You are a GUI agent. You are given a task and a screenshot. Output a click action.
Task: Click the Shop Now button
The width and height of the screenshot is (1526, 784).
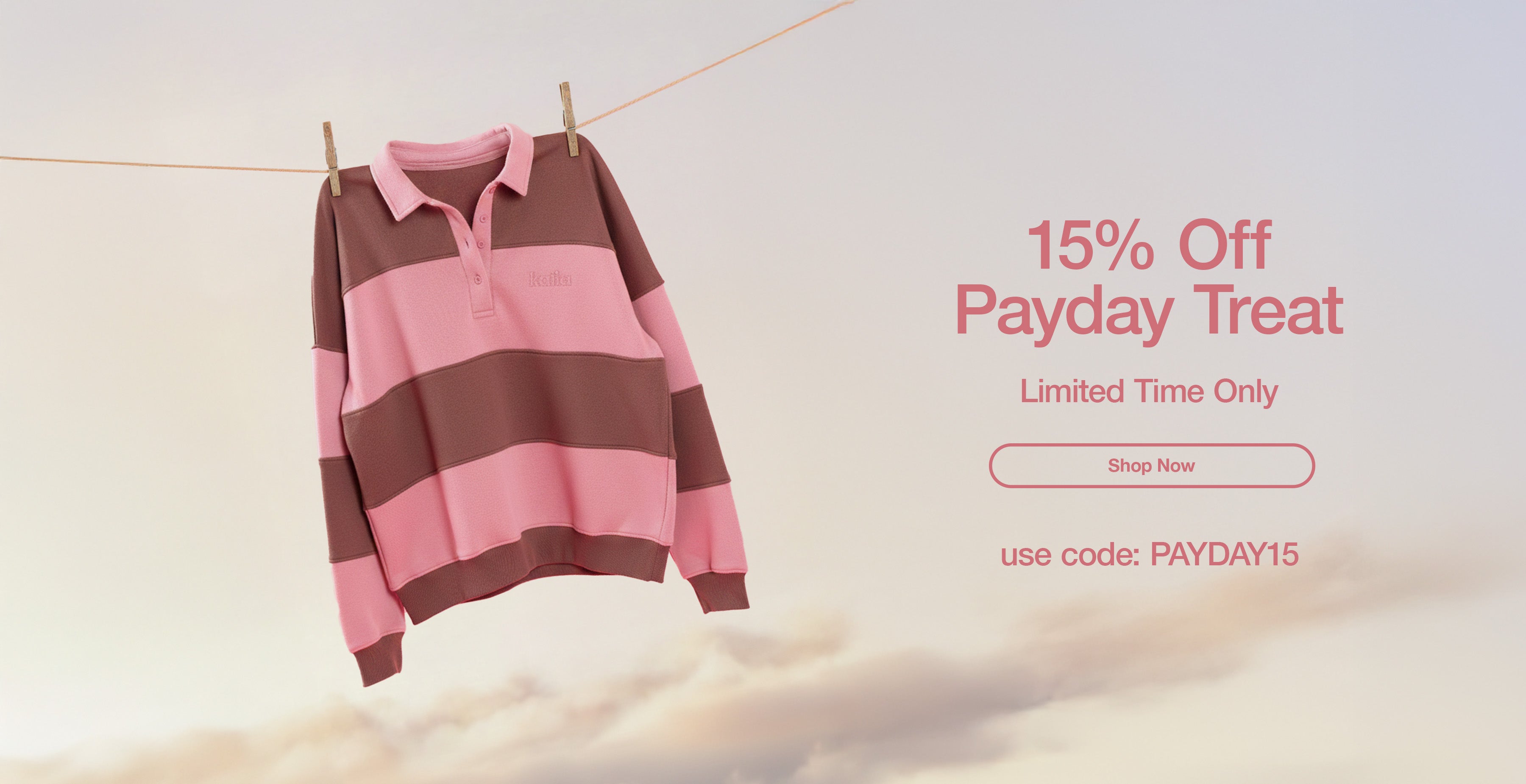(x=1151, y=465)
